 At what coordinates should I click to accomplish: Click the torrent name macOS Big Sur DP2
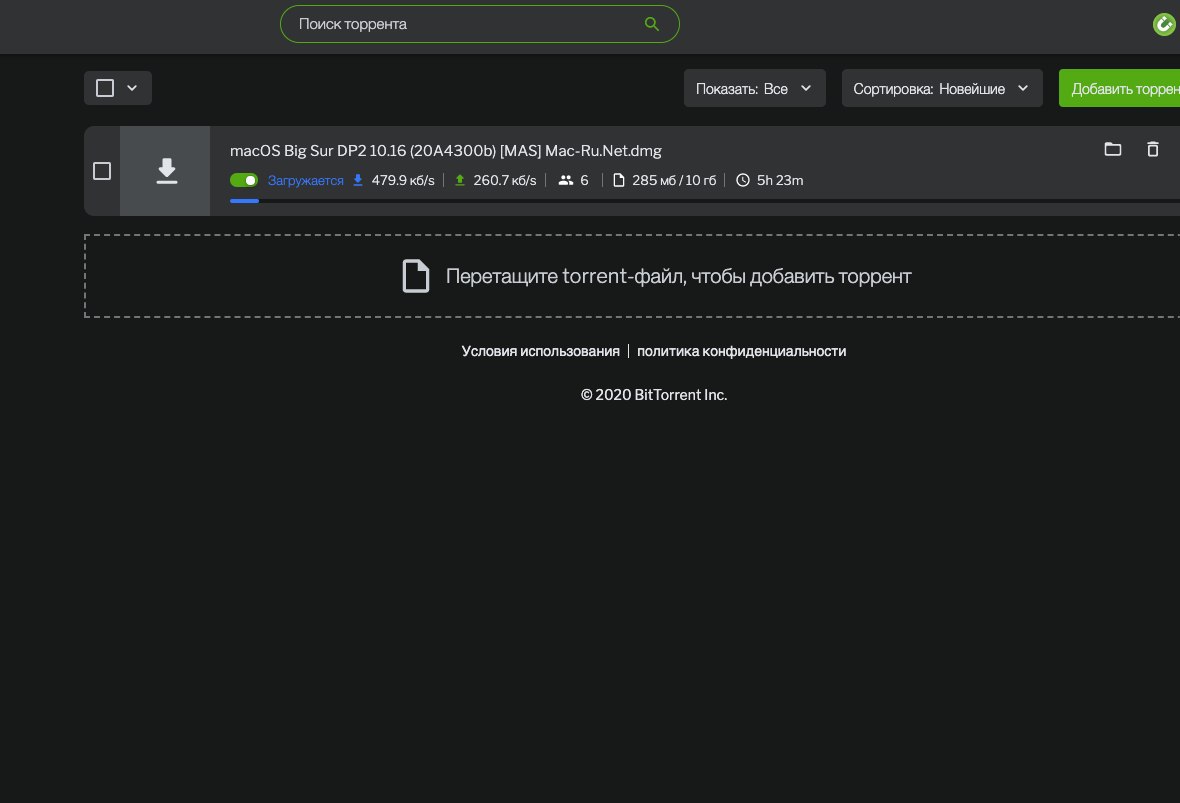click(x=446, y=151)
